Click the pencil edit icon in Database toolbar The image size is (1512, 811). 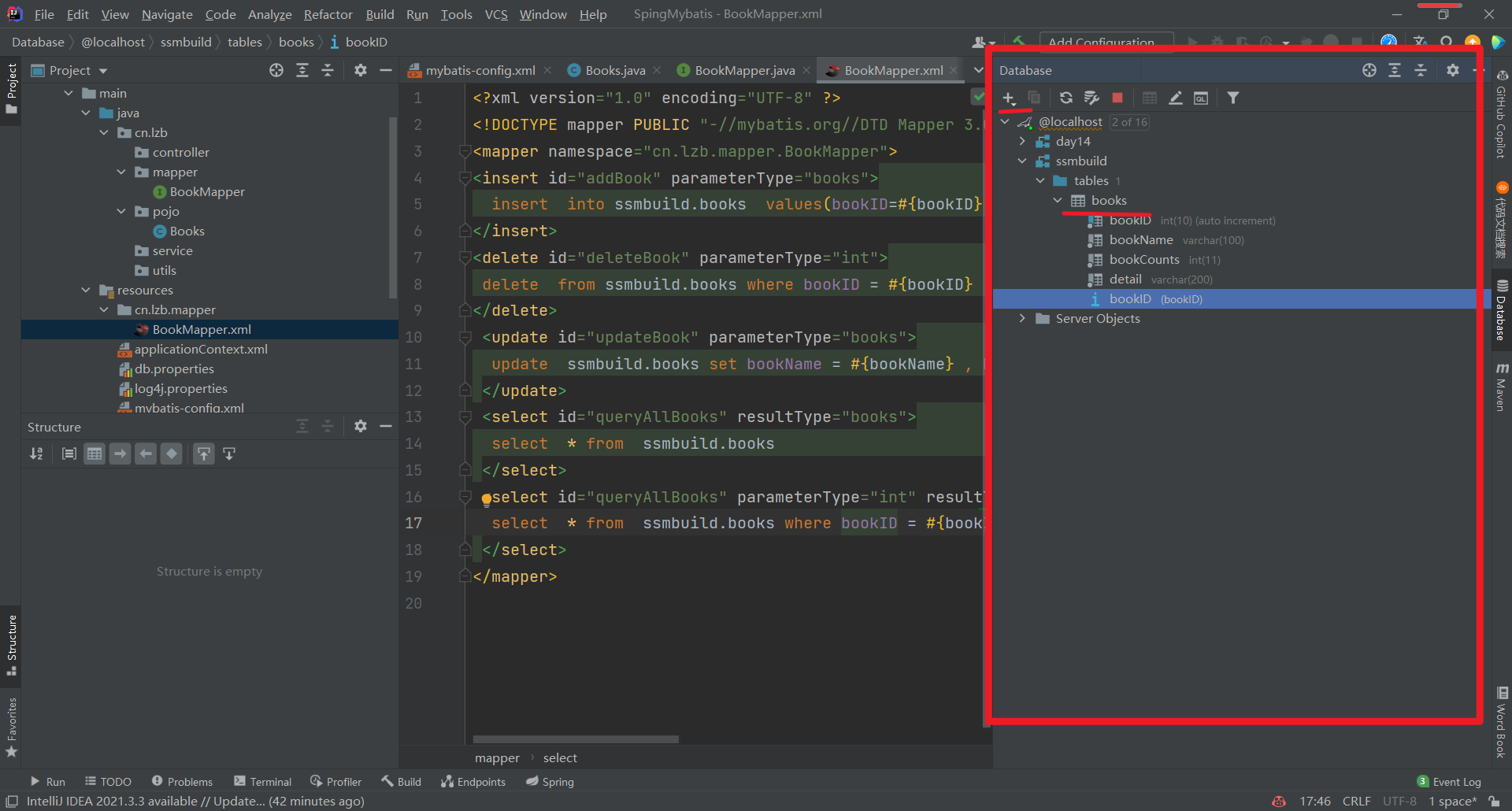[x=1175, y=98]
